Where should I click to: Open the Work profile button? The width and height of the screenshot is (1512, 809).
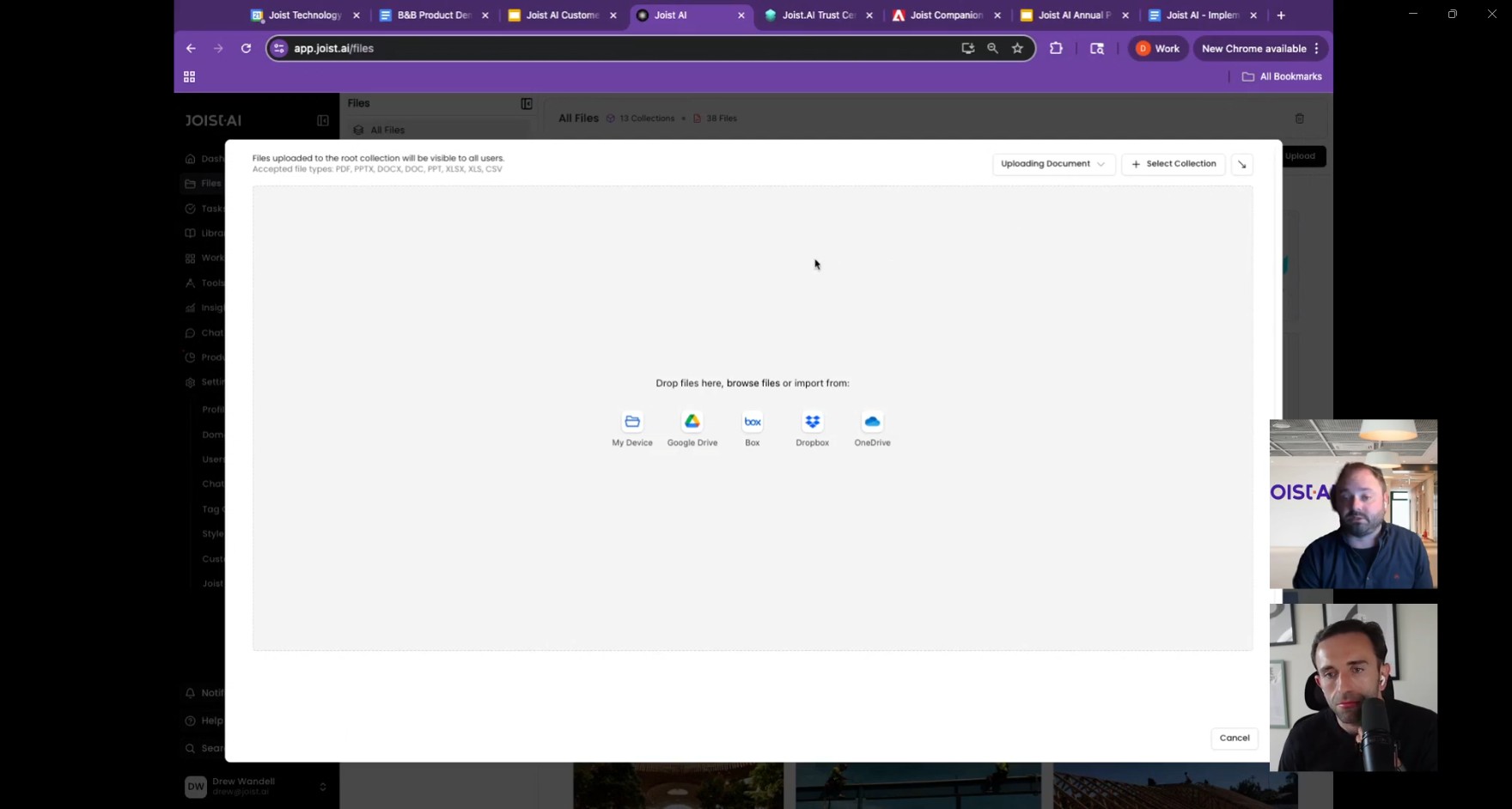click(1158, 48)
